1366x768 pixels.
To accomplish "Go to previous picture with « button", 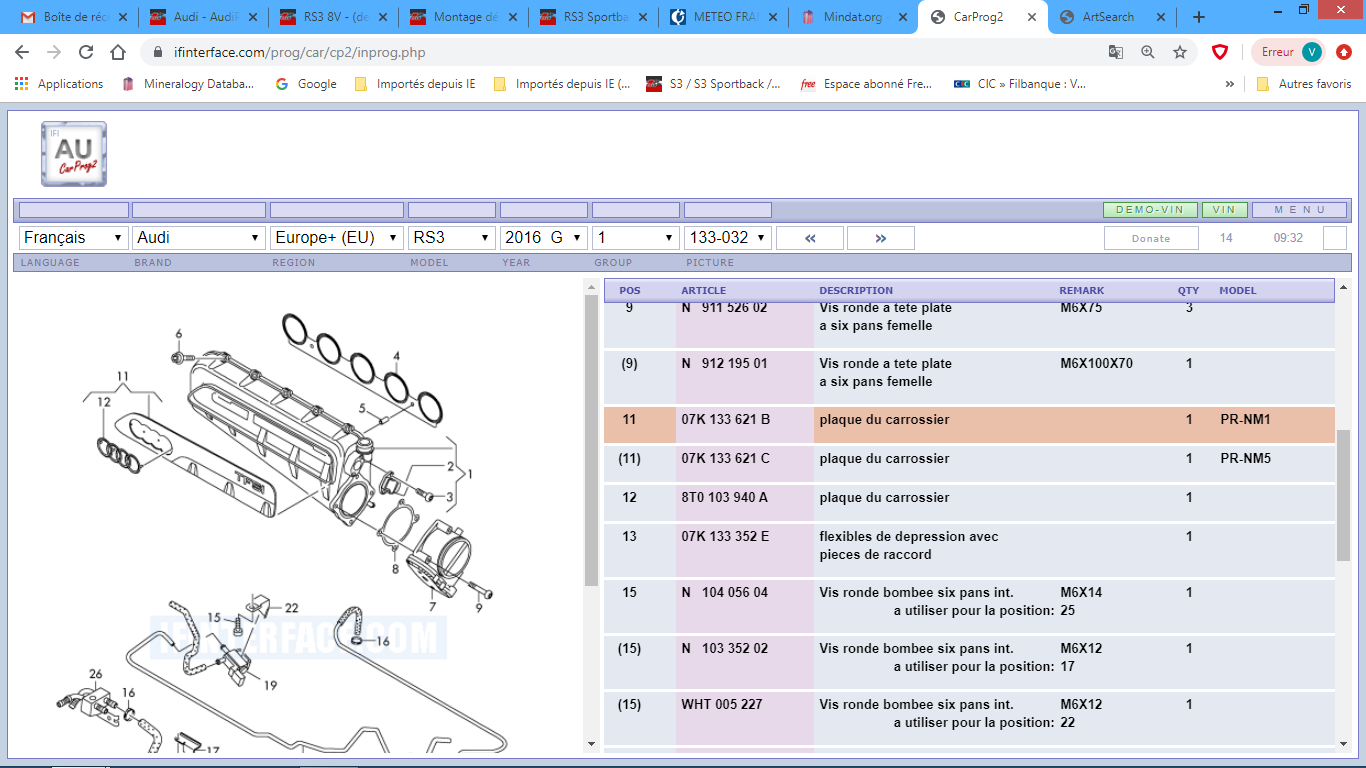I will coord(809,238).
